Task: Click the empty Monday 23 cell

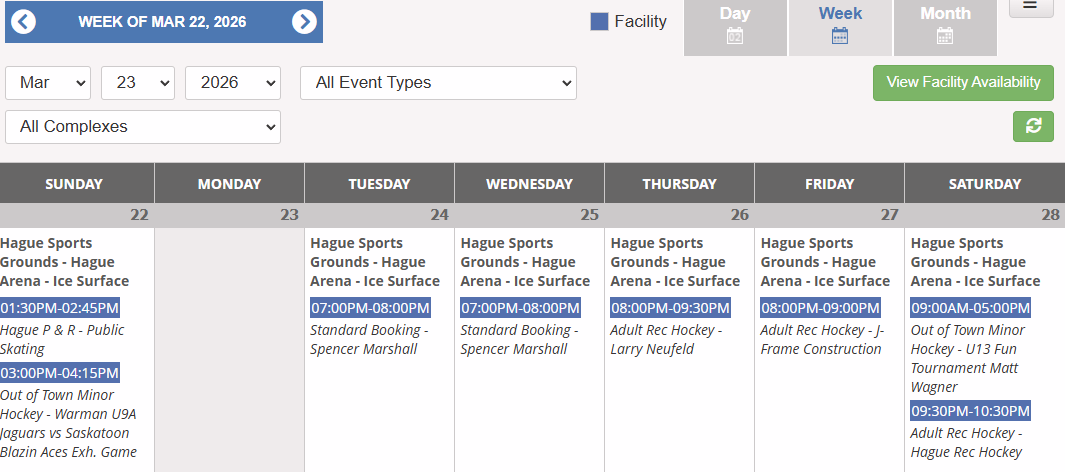Action: [x=229, y=340]
